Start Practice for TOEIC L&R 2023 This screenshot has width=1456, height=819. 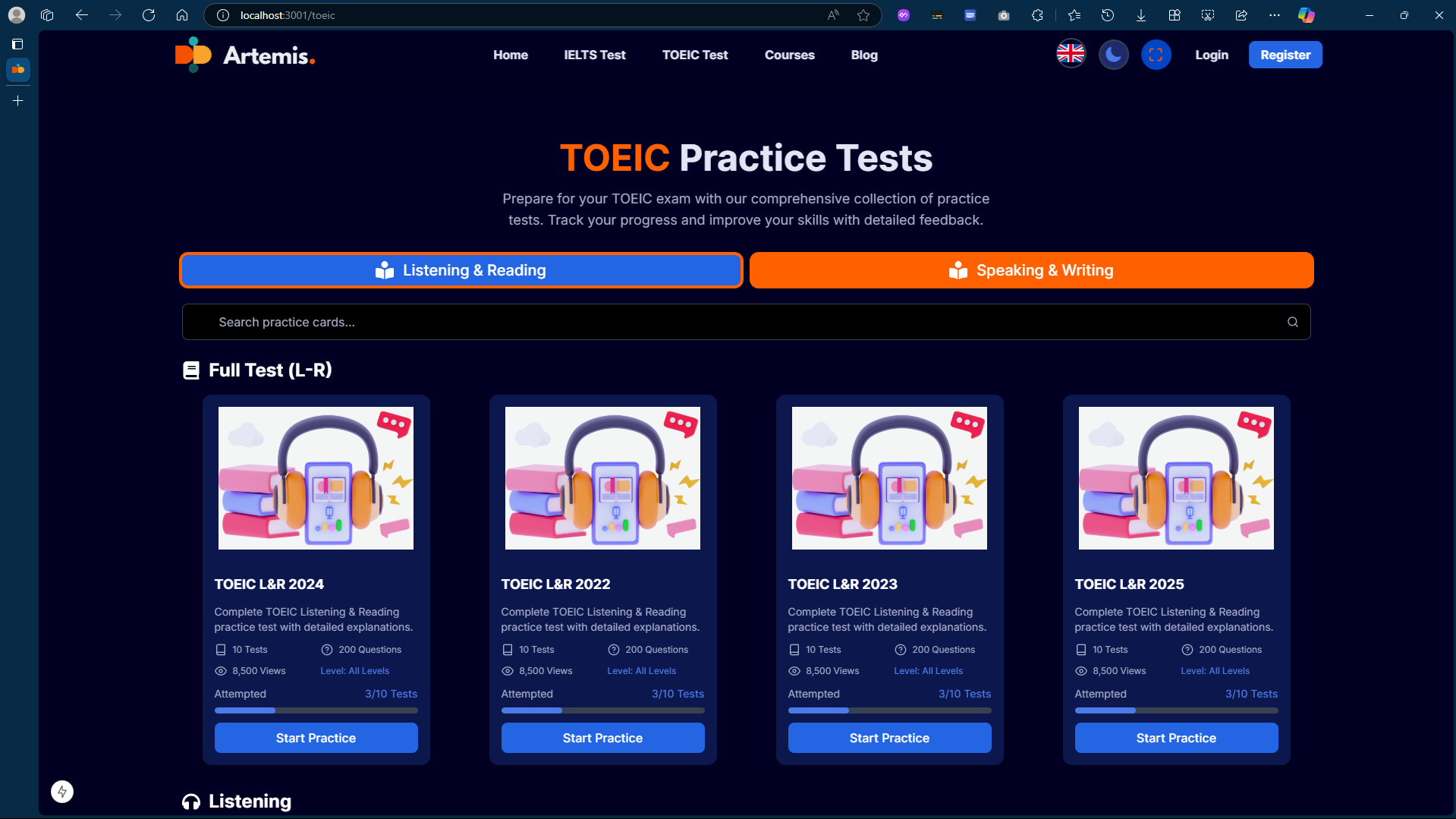click(x=889, y=738)
